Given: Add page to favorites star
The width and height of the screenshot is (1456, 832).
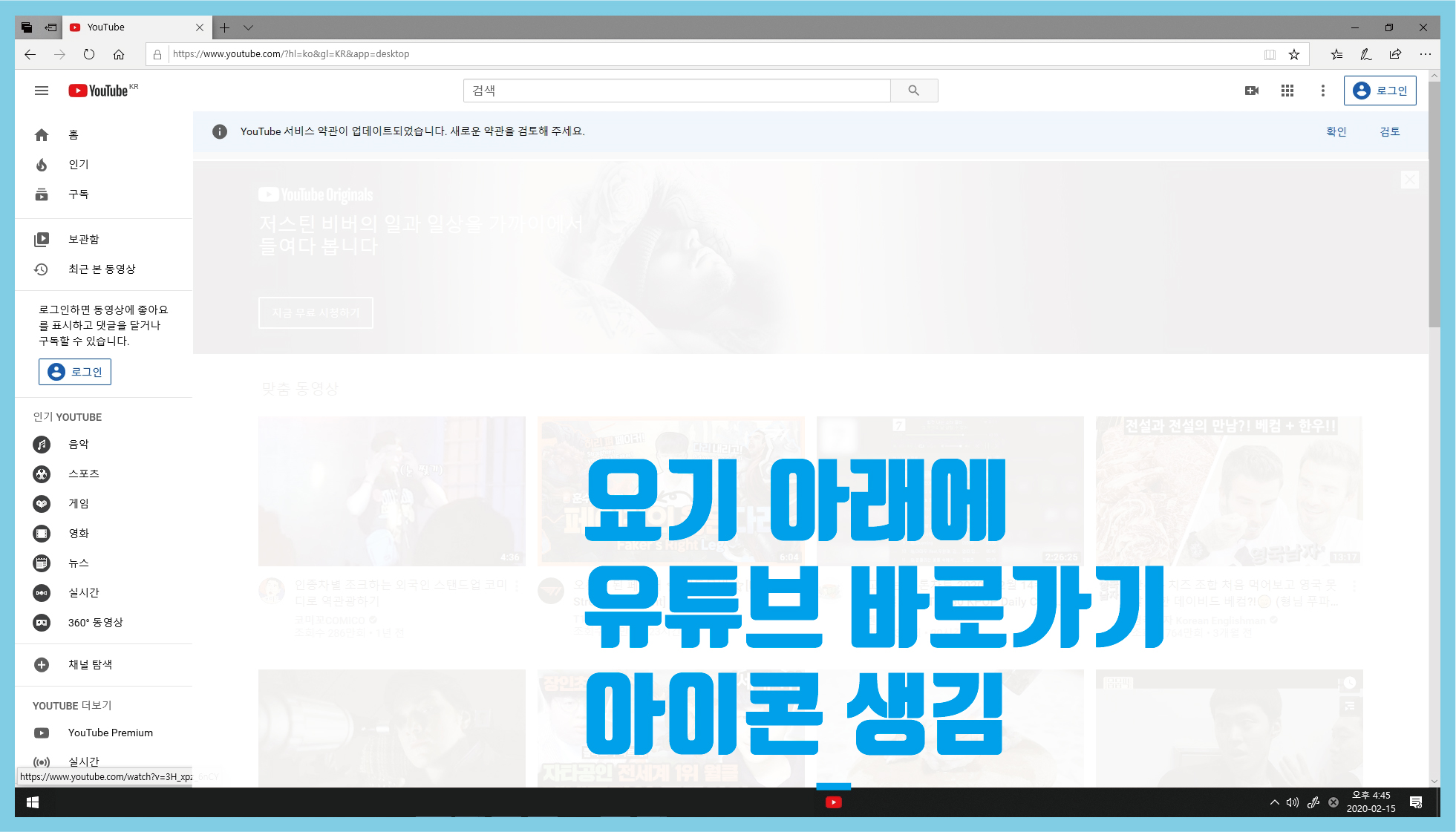Looking at the screenshot, I should coord(1294,54).
